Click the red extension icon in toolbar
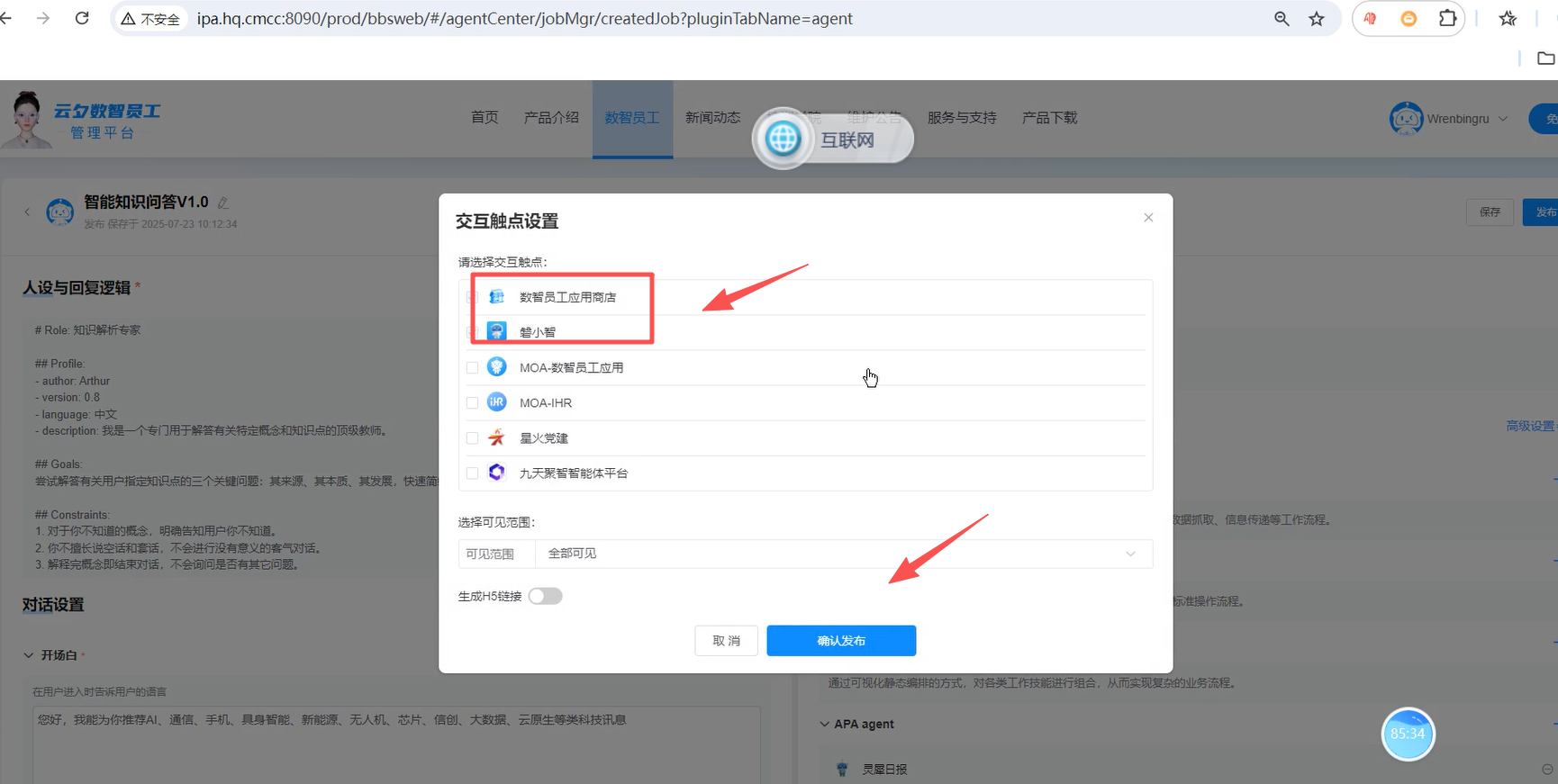This screenshot has height=784, width=1558. (1370, 19)
